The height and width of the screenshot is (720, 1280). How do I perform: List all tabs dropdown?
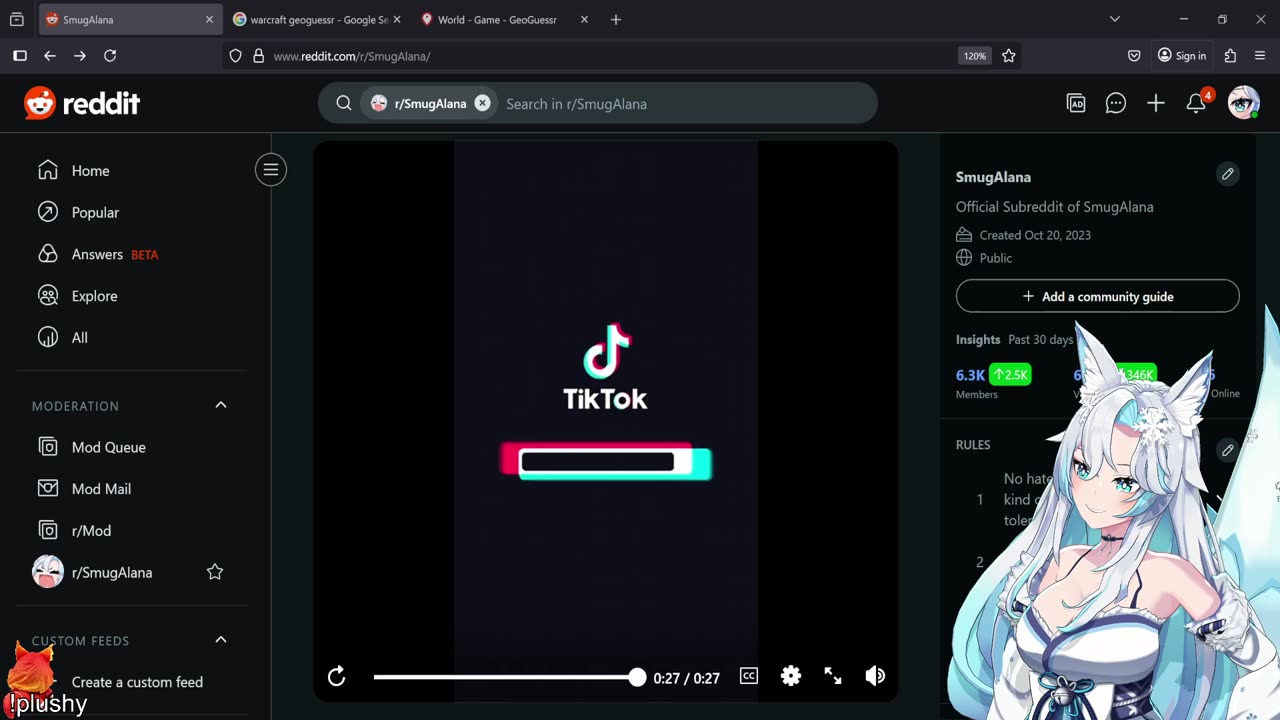(x=1115, y=19)
